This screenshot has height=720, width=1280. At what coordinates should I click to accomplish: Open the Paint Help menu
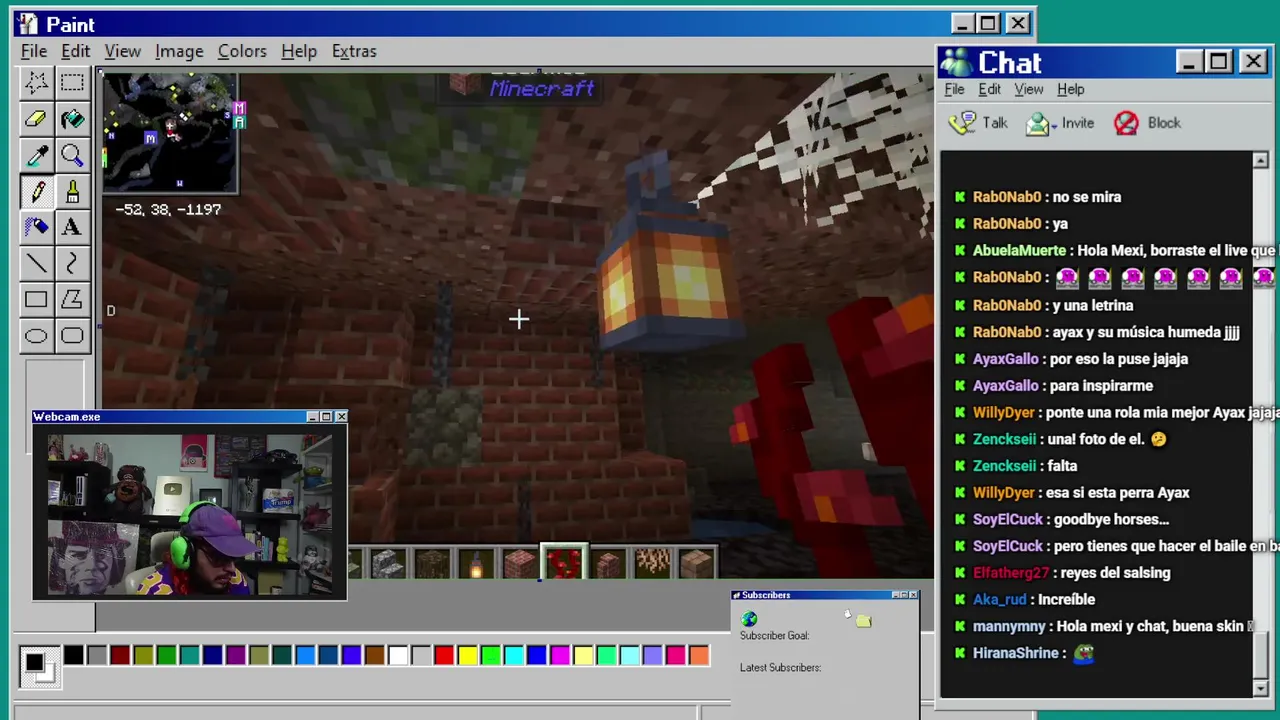click(299, 51)
